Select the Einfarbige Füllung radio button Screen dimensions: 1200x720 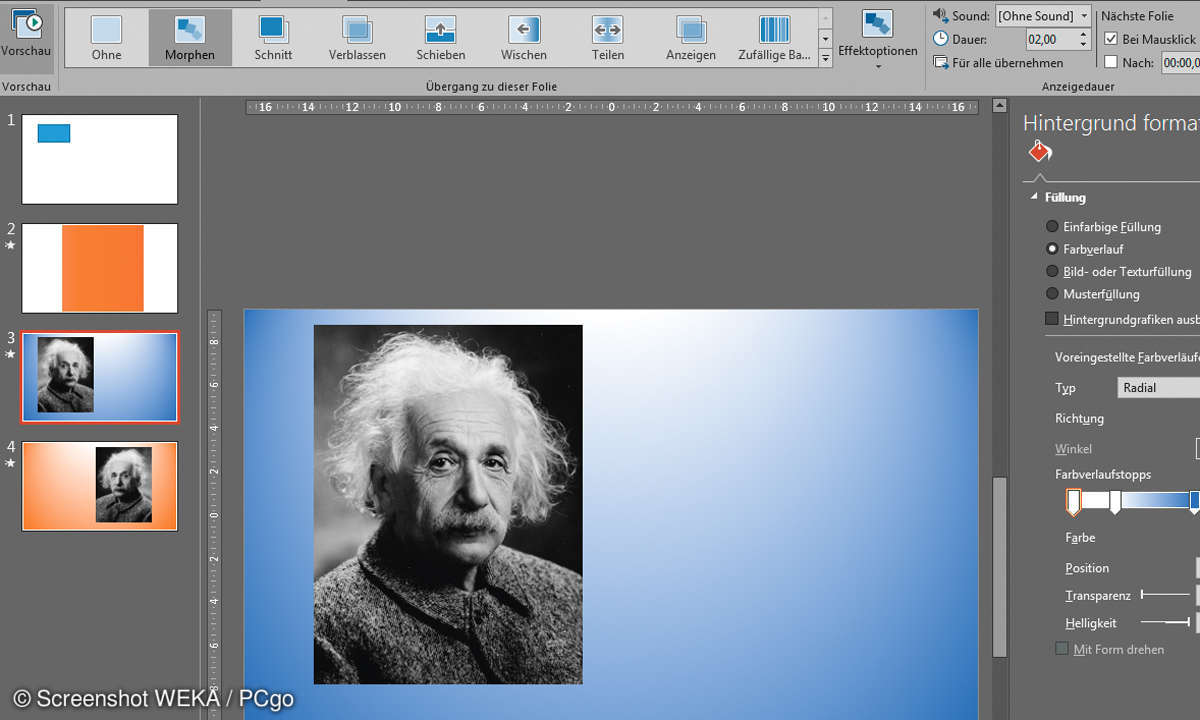point(1052,227)
